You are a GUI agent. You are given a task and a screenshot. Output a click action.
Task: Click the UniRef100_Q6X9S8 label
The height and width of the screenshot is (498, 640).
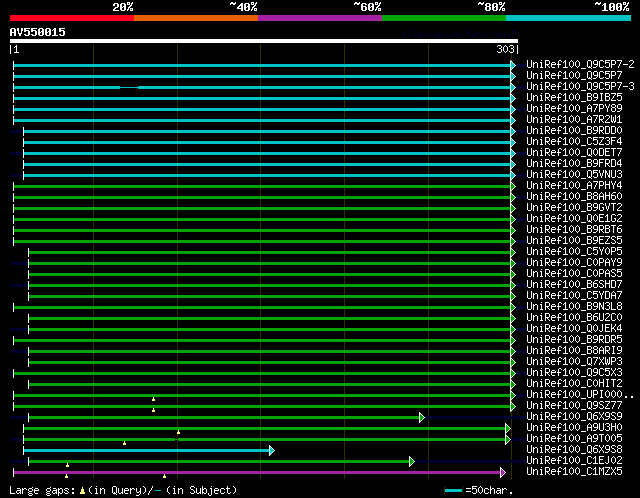tap(574, 450)
